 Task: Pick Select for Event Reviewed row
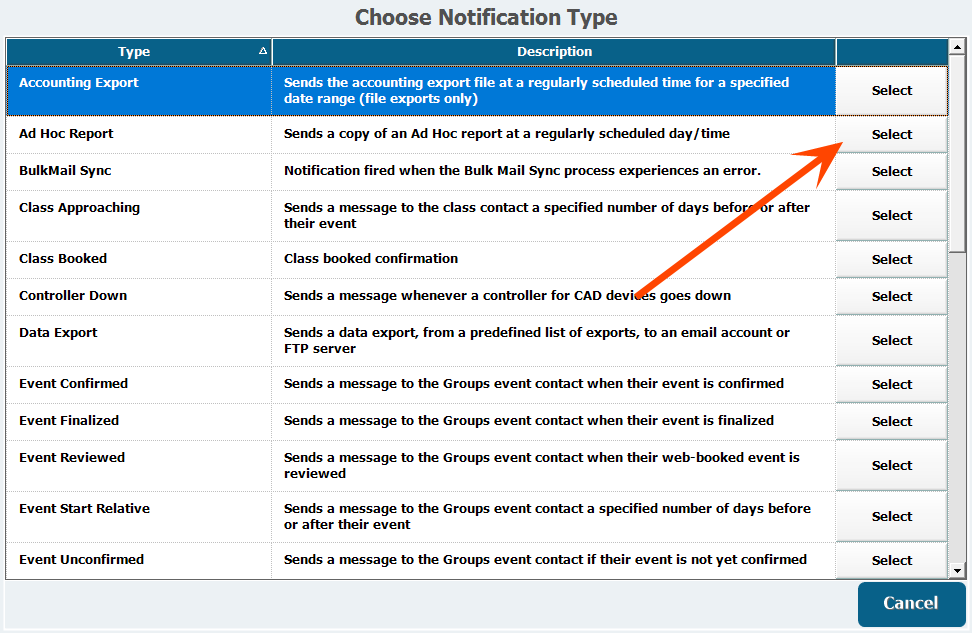point(891,466)
